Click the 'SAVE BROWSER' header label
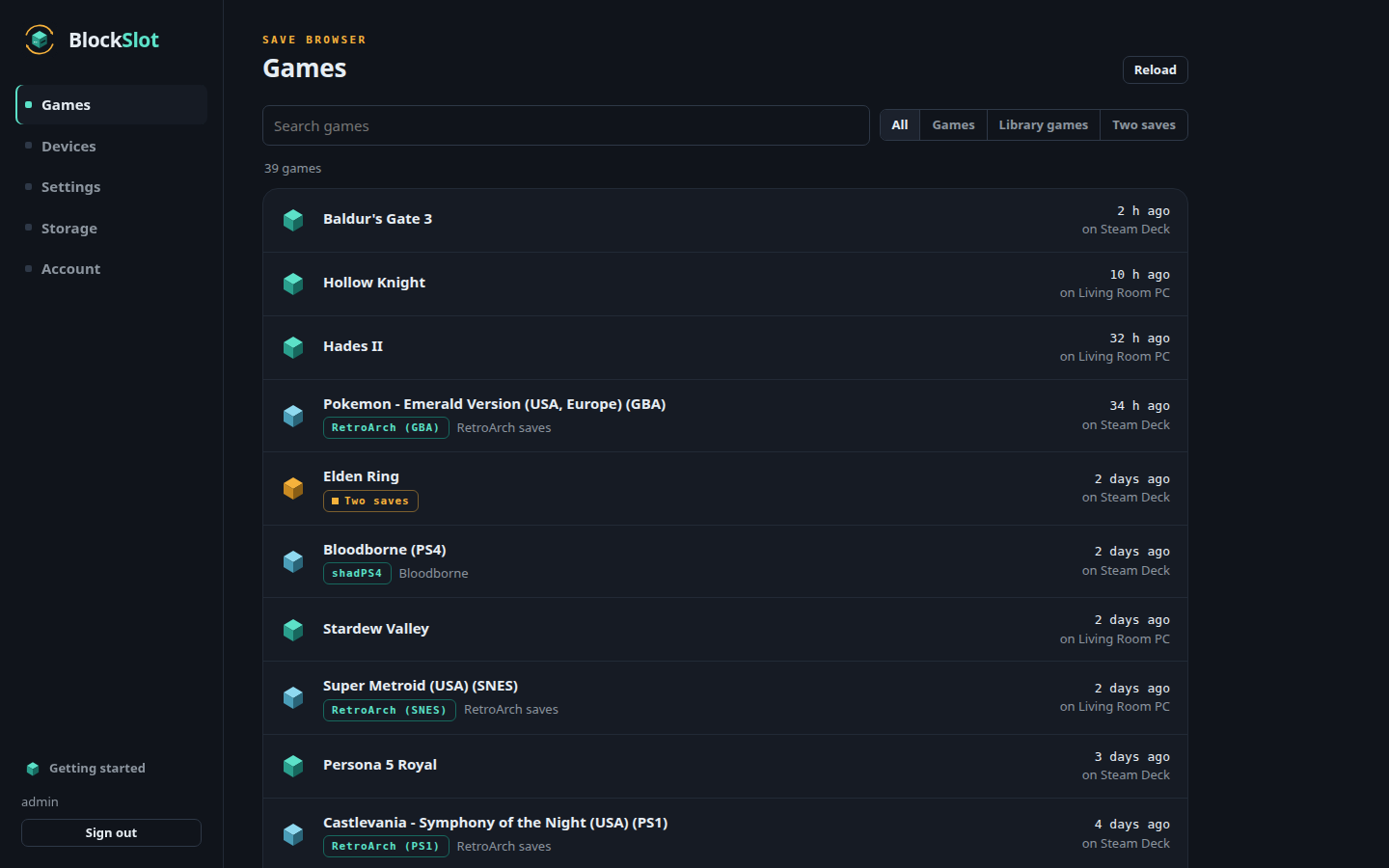This screenshot has width=1389, height=868. pos(314,41)
